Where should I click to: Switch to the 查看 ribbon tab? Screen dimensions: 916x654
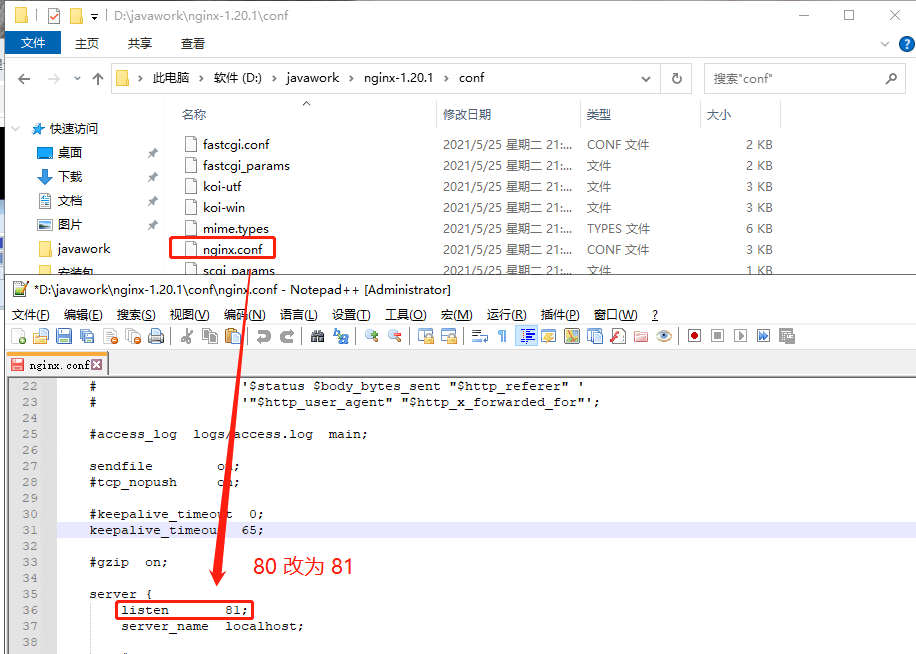click(x=193, y=43)
